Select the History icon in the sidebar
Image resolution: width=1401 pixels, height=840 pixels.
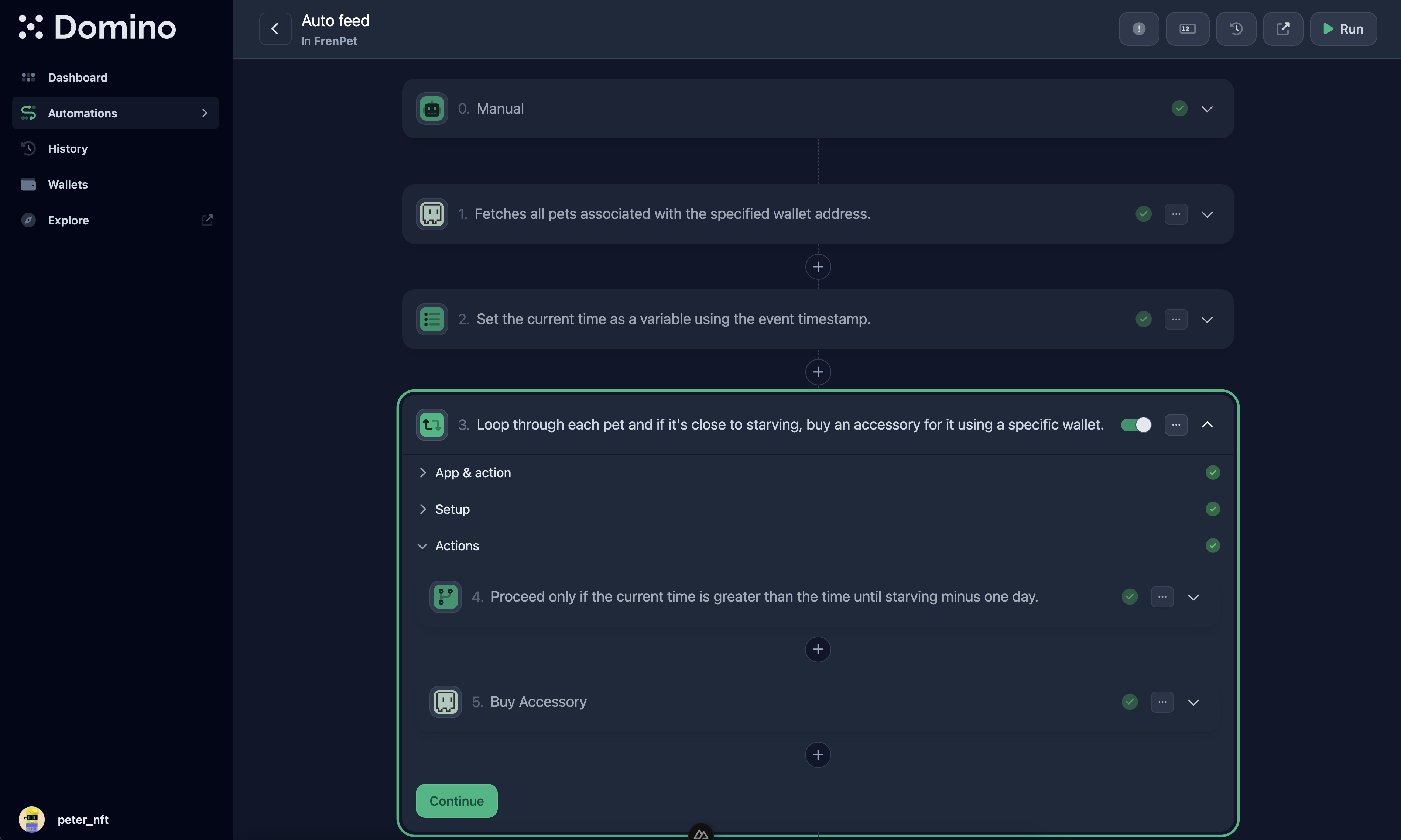29,148
